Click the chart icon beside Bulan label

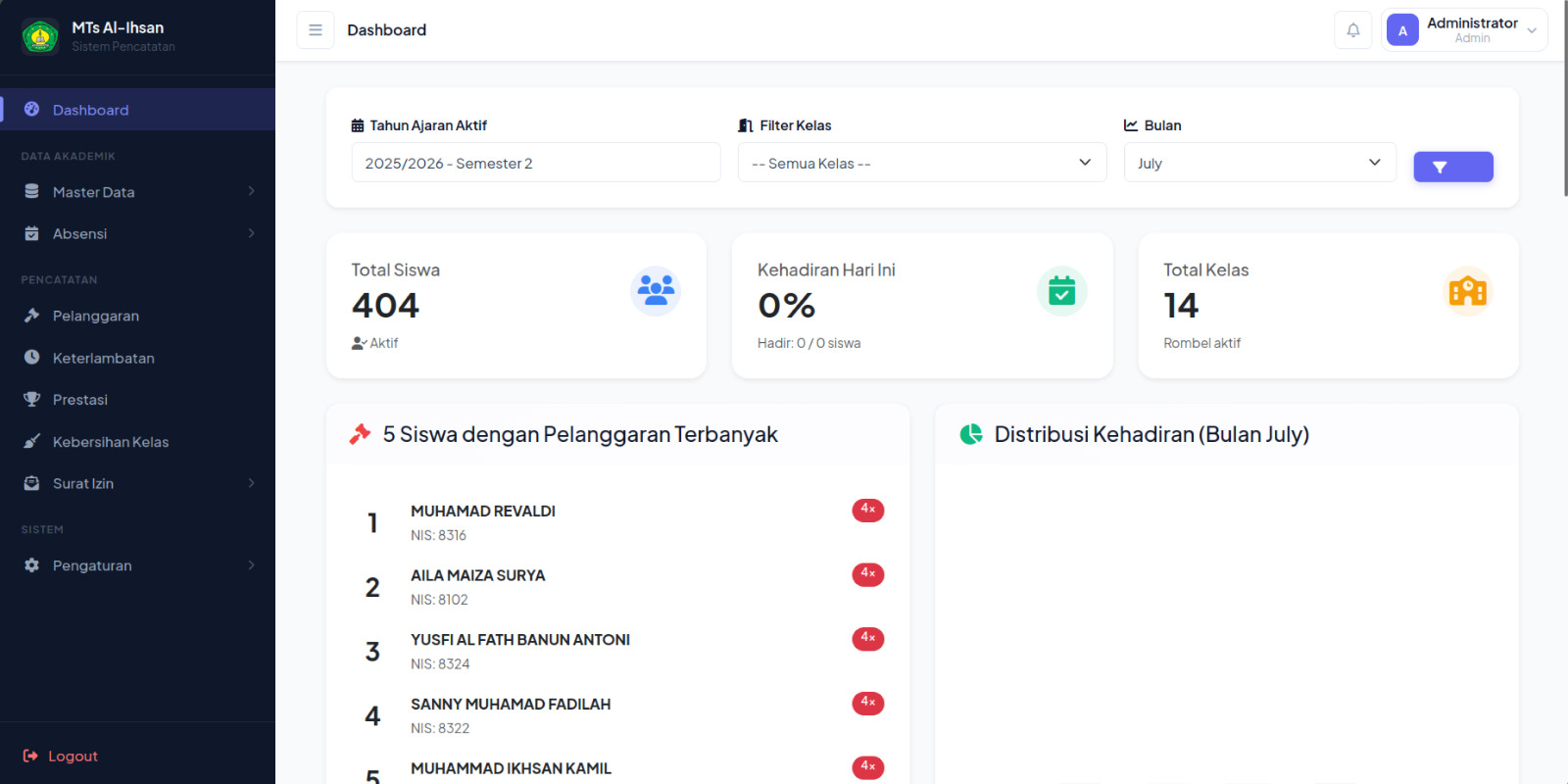tap(1131, 125)
